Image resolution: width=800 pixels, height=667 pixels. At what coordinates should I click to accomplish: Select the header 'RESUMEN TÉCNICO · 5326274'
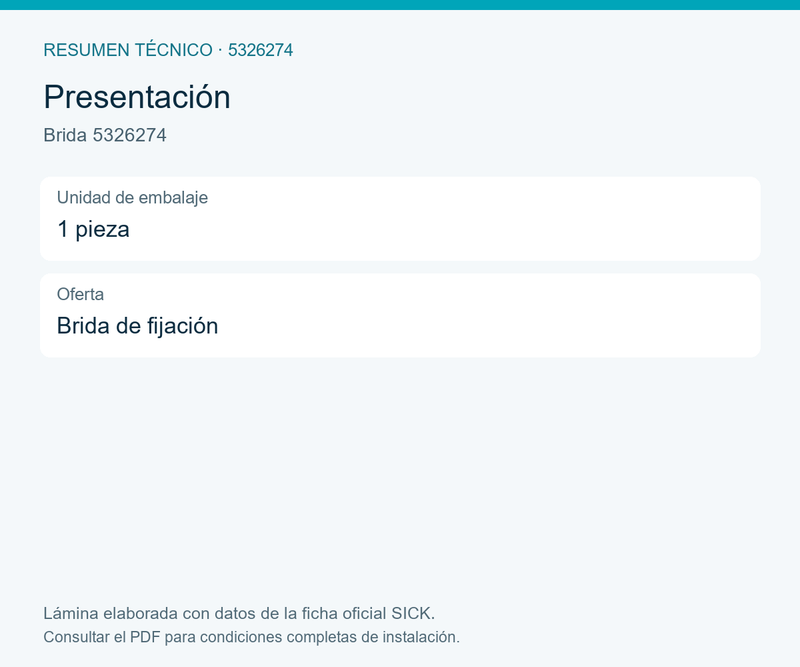(x=168, y=50)
